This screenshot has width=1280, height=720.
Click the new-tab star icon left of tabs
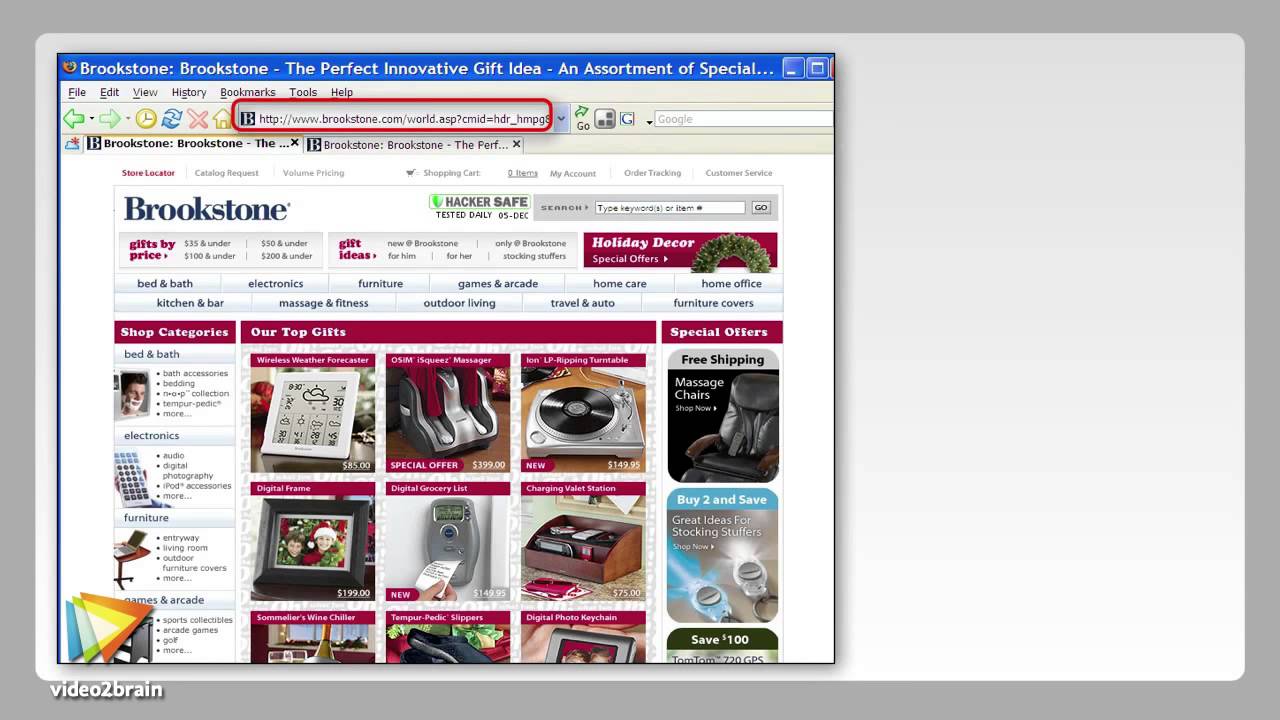pos(72,144)
